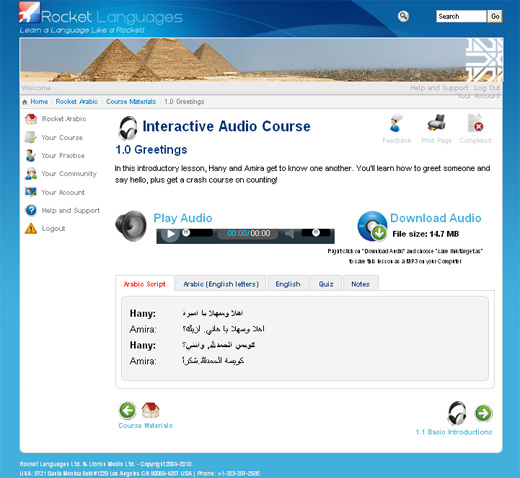This screenshot has width=520, height=478.
Task: Click the Search text field
Action: 461,16
